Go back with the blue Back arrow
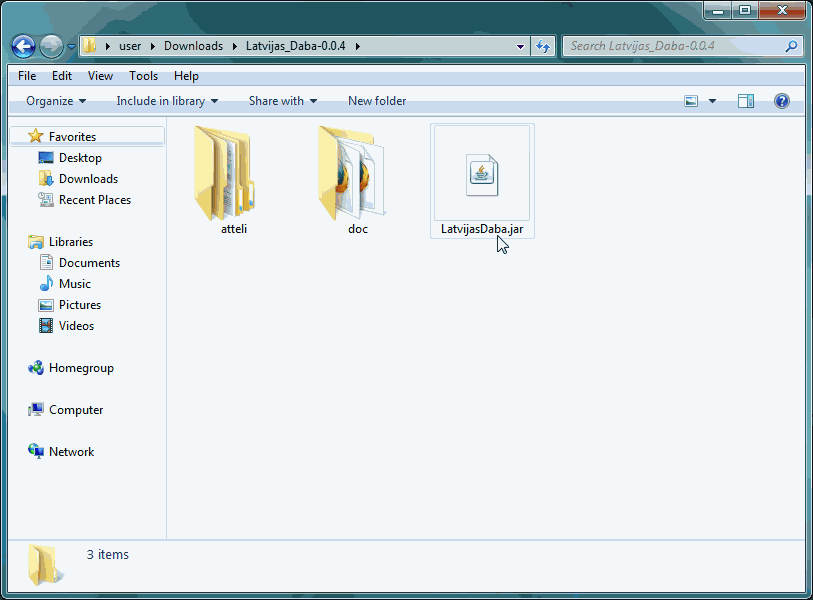813x600 pixels. pos(23,47)
